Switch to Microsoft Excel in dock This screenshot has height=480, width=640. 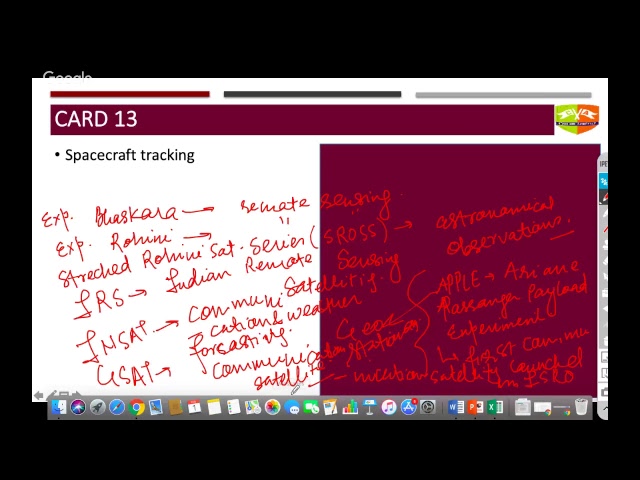(495, 407)
